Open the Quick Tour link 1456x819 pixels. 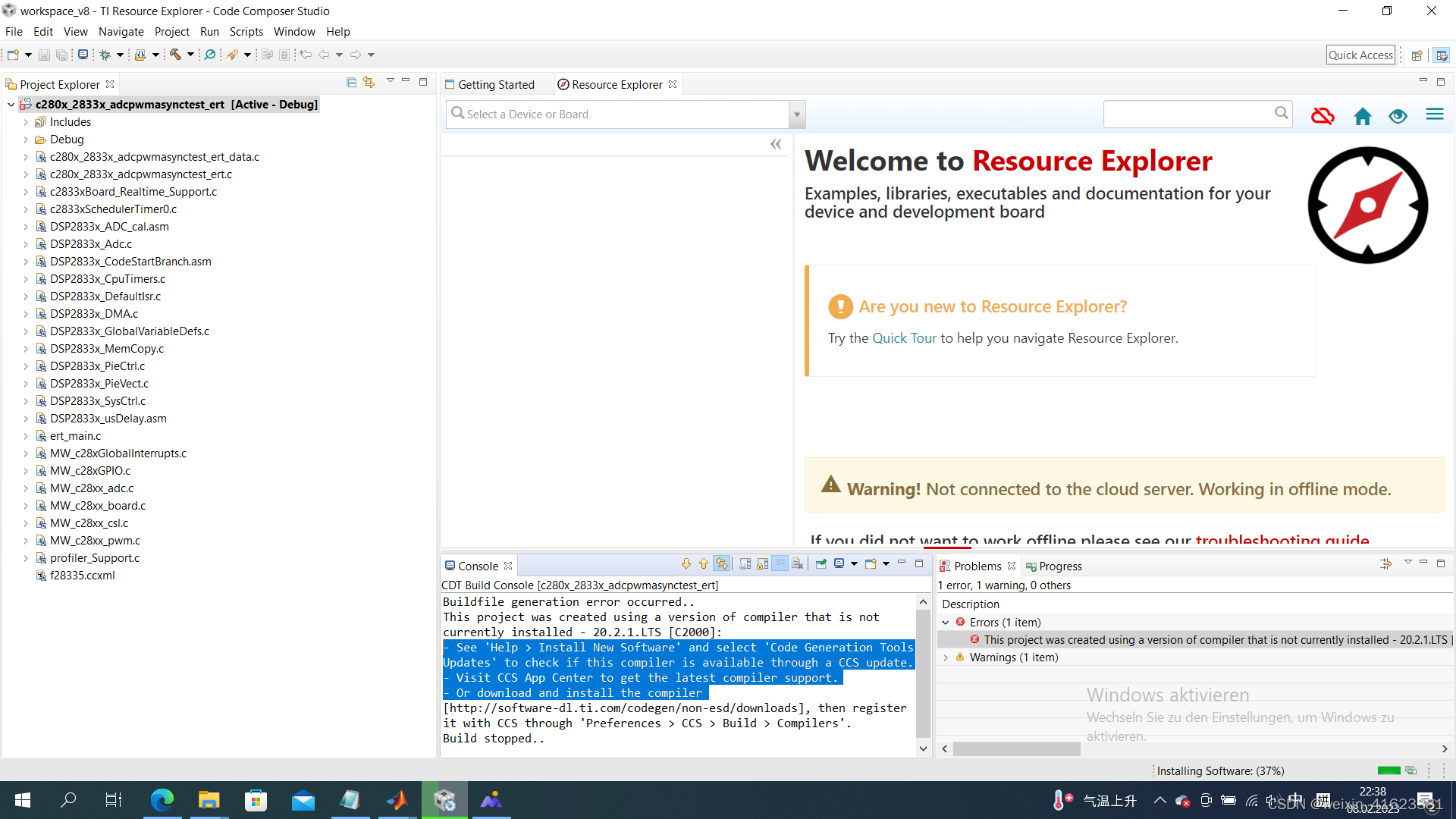click(904, 338)
